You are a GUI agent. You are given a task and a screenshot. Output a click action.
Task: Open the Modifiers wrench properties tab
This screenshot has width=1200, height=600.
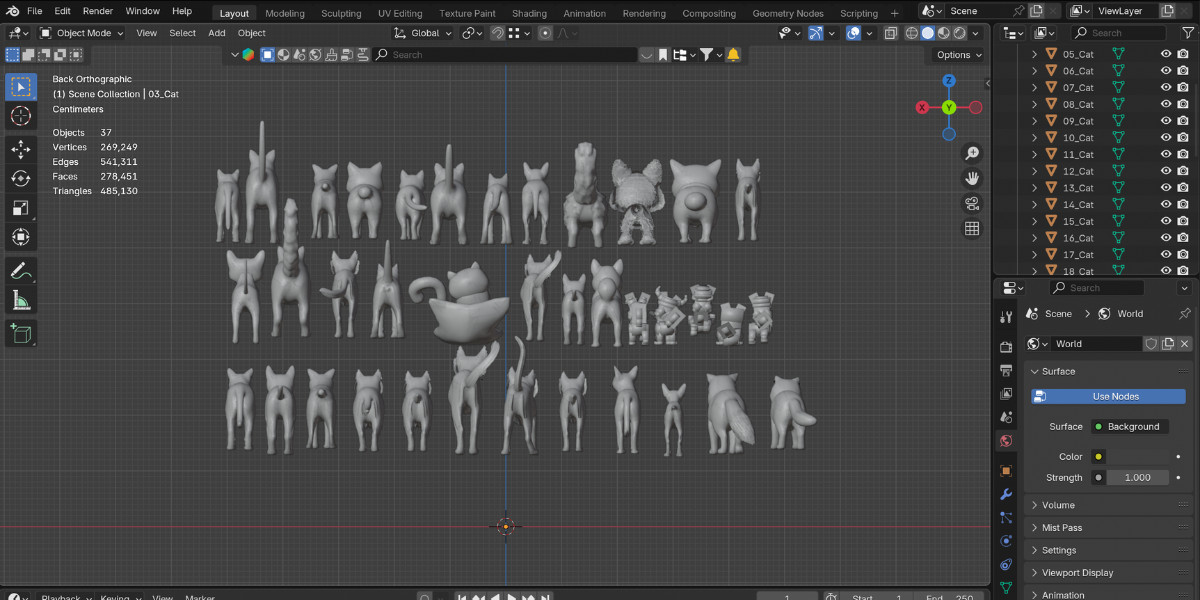(1006, 494)
